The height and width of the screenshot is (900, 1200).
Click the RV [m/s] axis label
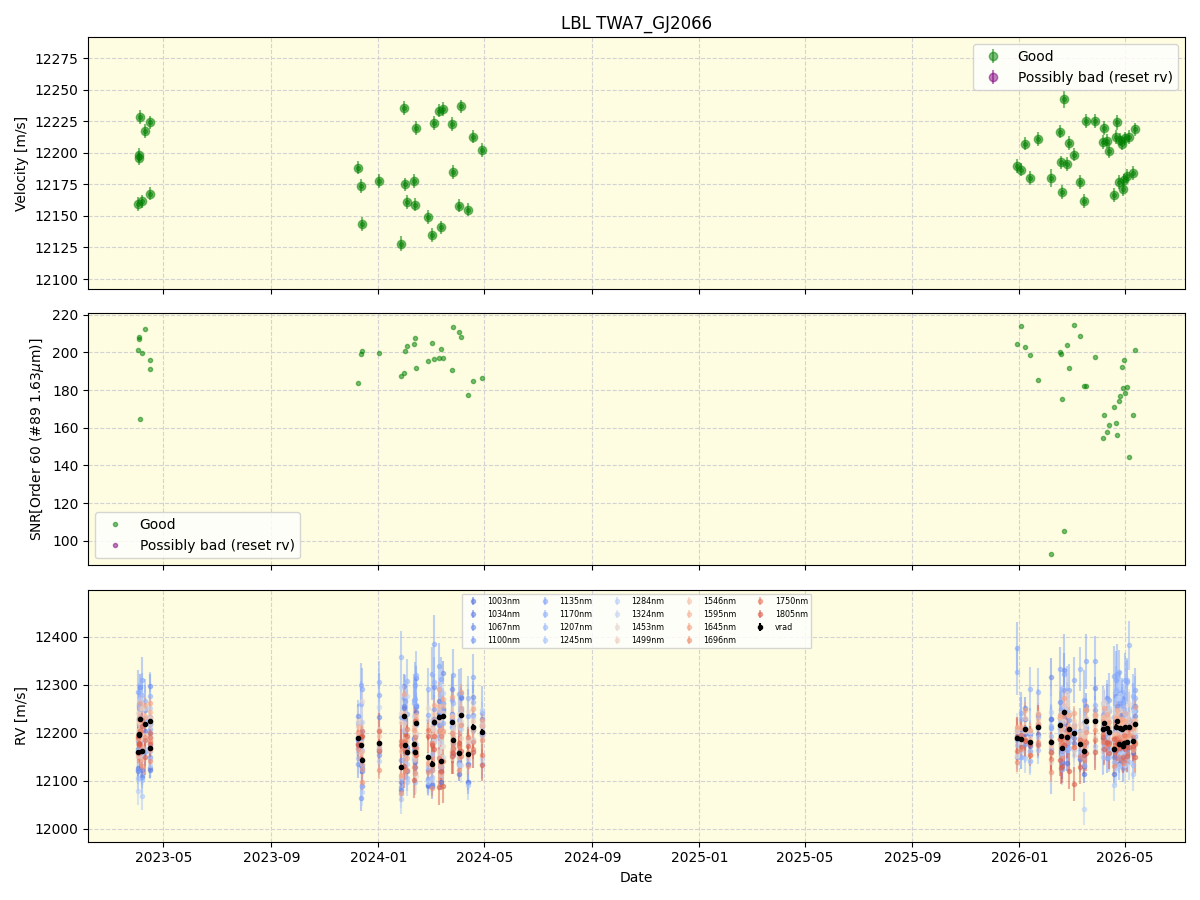tap(21, 715)
